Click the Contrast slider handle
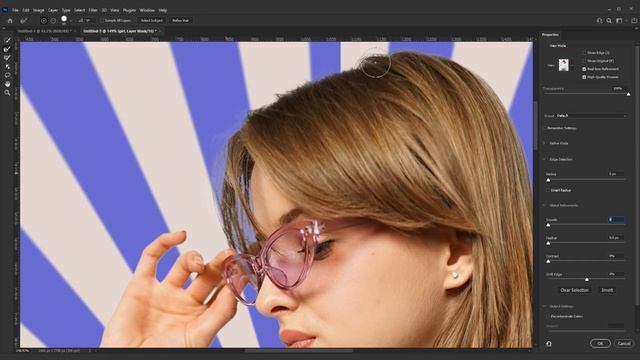Screen dimensions: 640x360 (548, 261)
